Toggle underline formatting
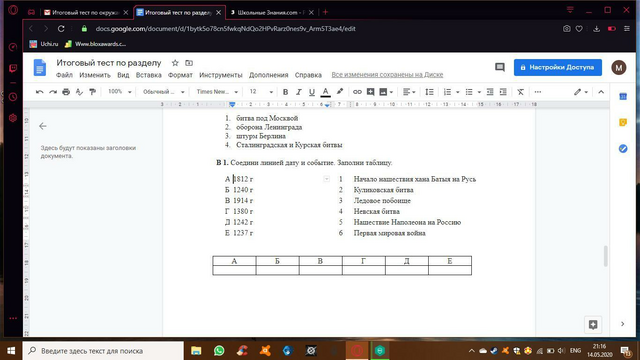 [312, 92]
